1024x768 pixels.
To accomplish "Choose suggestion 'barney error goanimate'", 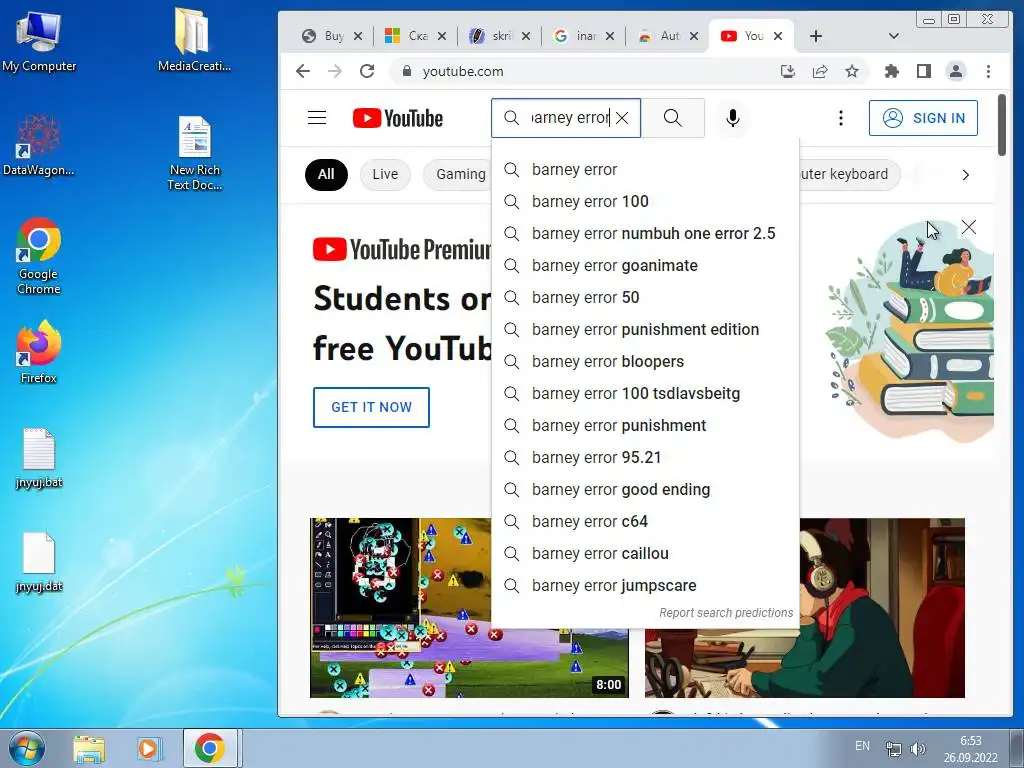I will [x=645, y=266].
